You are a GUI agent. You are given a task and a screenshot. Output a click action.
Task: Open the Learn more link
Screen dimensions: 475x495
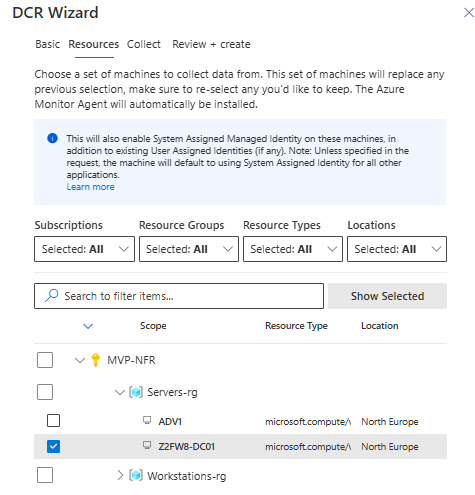click(90, 187)
